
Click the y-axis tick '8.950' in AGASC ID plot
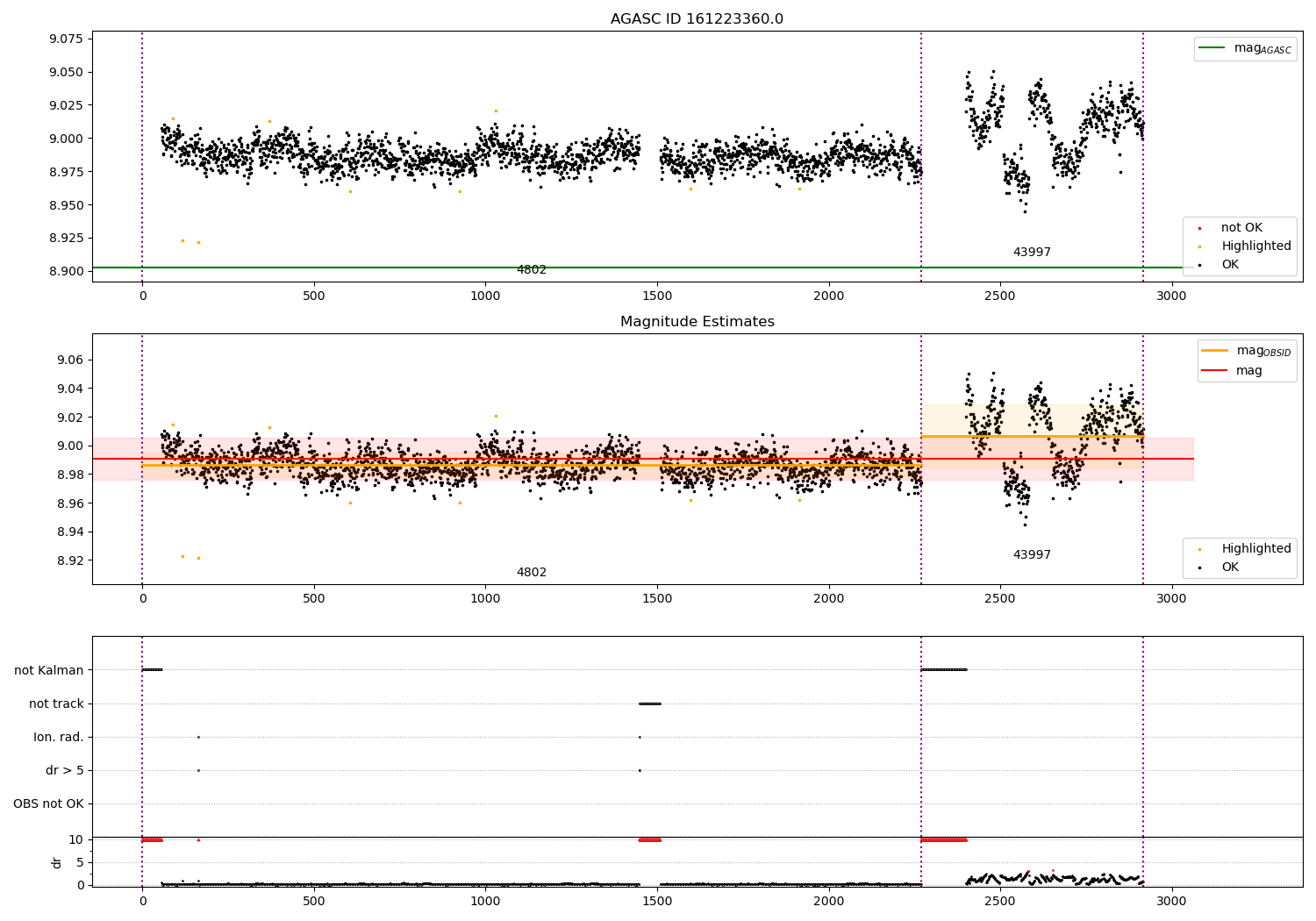tap(66, 205)
